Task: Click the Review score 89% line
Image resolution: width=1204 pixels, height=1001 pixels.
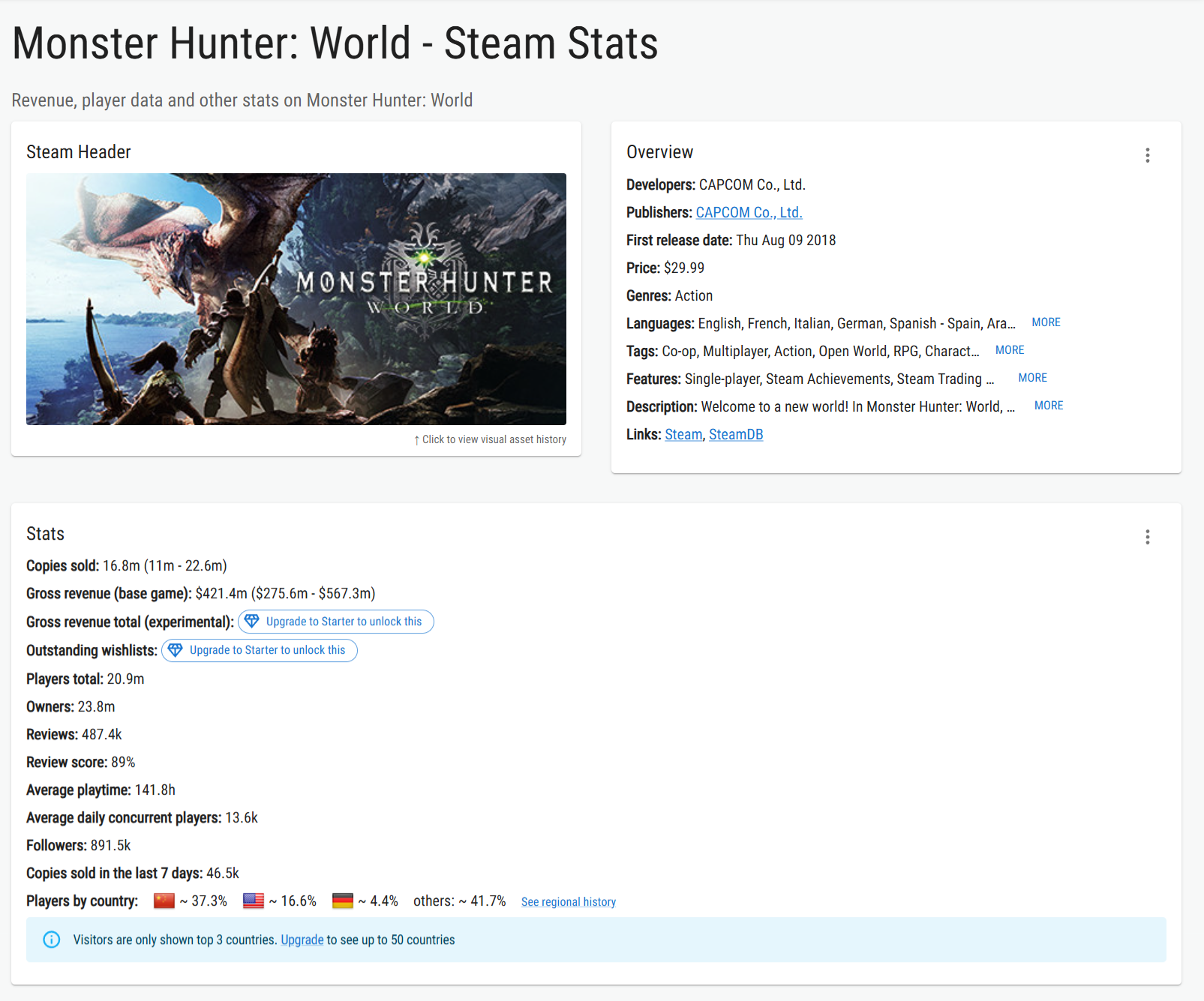Action: pos(81,762)
